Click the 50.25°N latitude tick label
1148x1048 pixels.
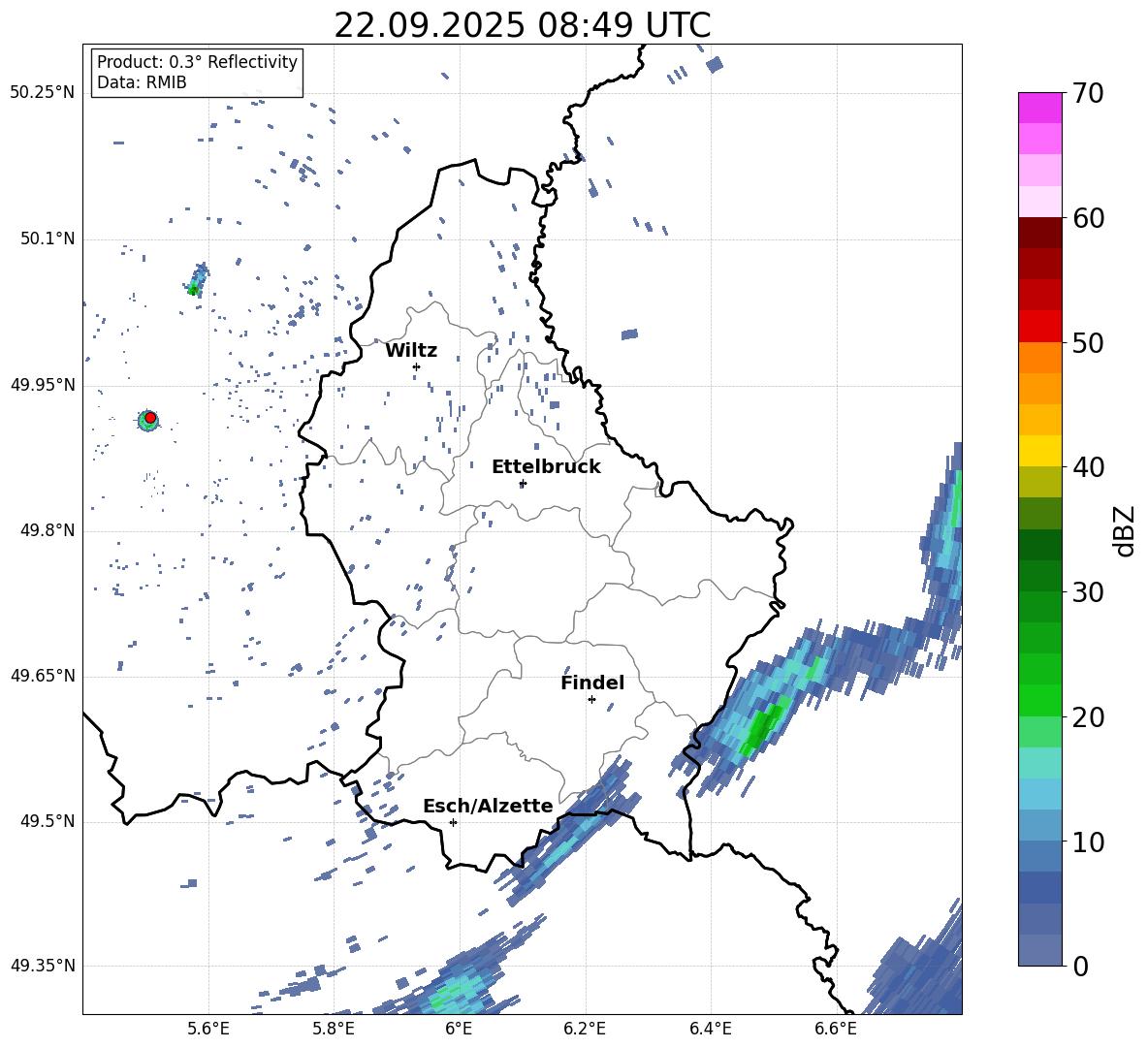43,93
